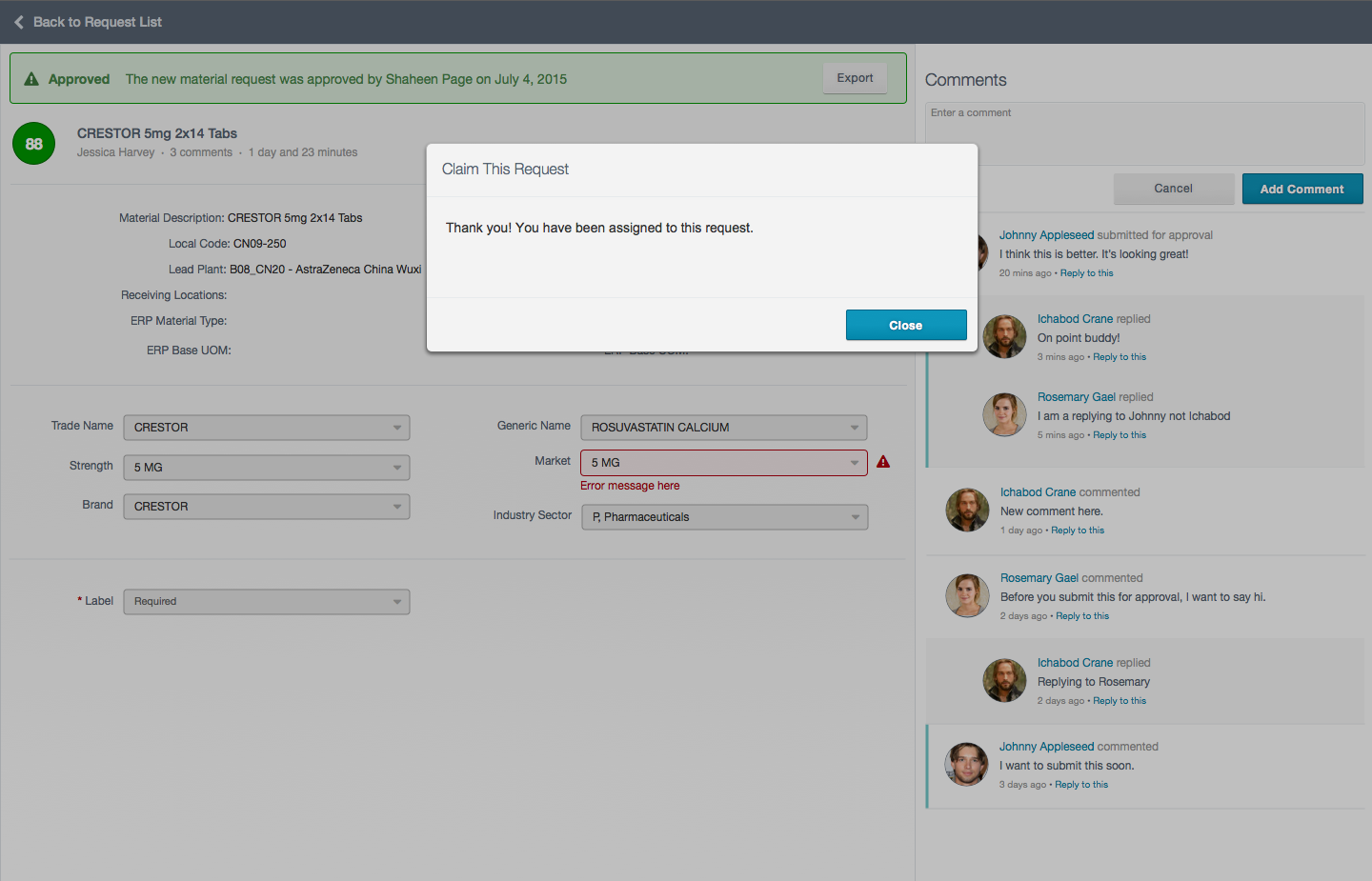This screenshot has height=881, width=1372.
Task: Close the Claim This Request dialog
Action: point(905,326)
